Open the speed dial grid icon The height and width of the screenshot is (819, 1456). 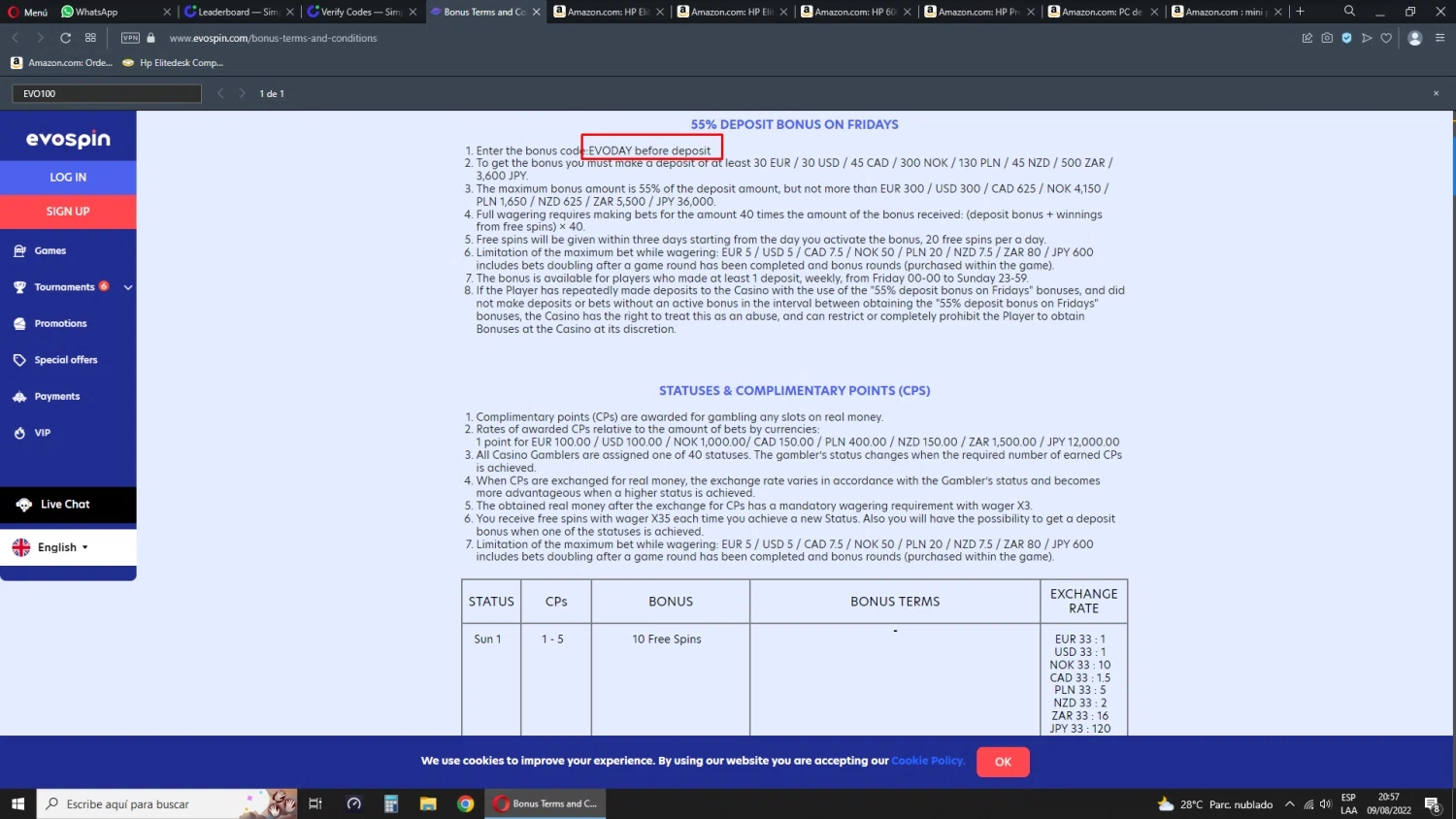(90, 38)
